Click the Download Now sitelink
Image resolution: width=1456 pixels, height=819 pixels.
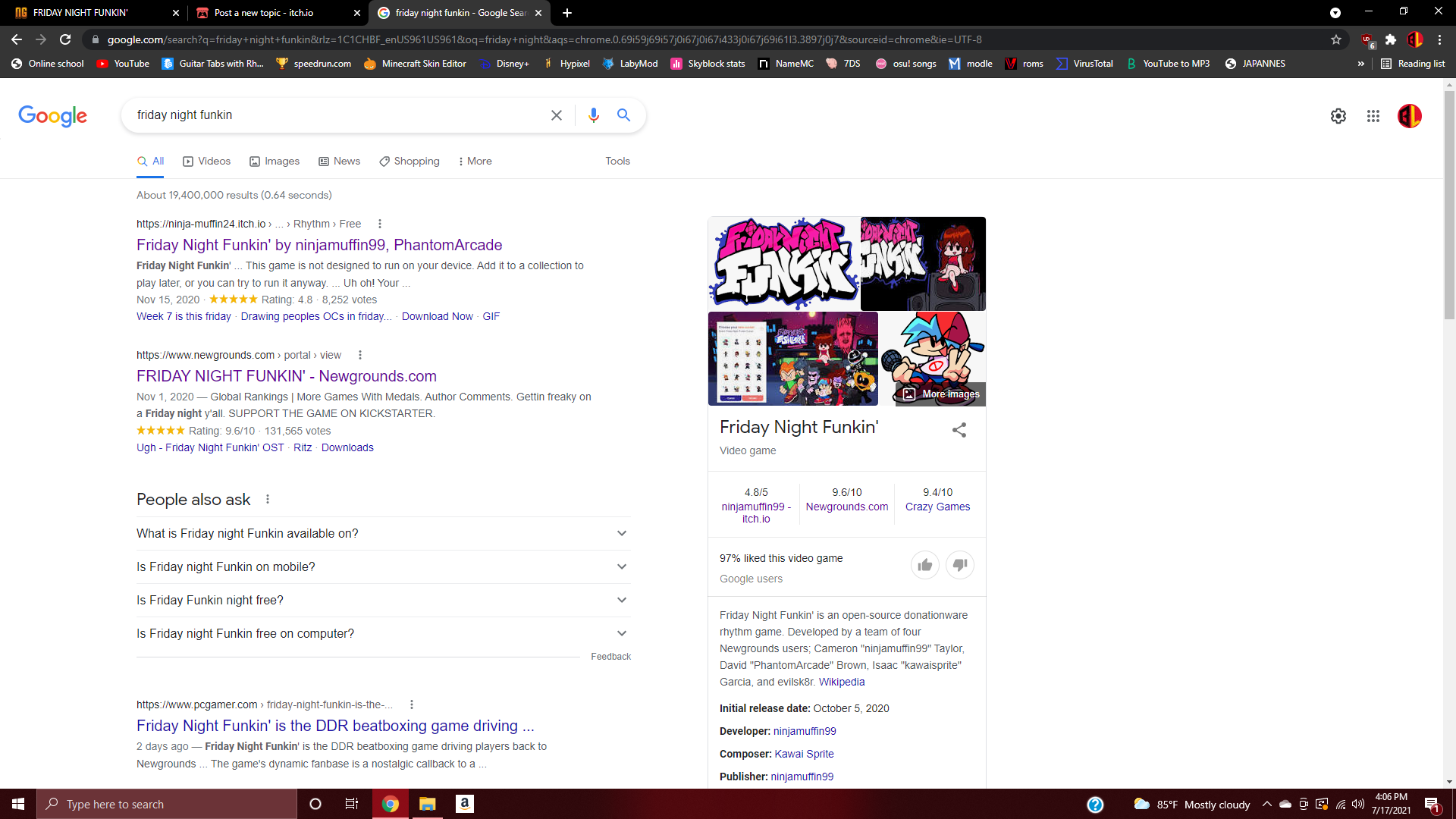[x=438, y=316]
